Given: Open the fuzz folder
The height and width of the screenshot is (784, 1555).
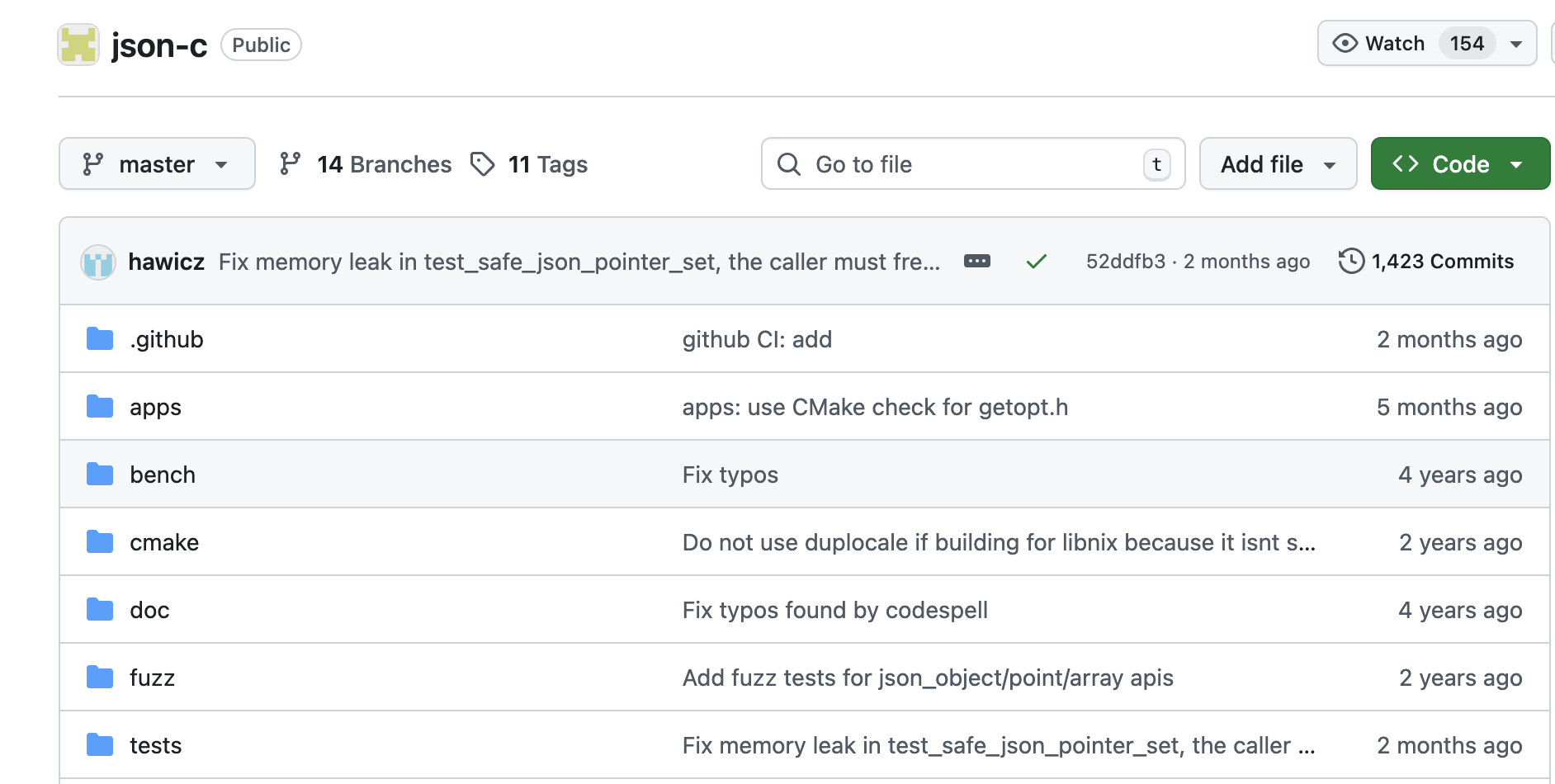Looking at the screenshot, I should click(152, 678).
